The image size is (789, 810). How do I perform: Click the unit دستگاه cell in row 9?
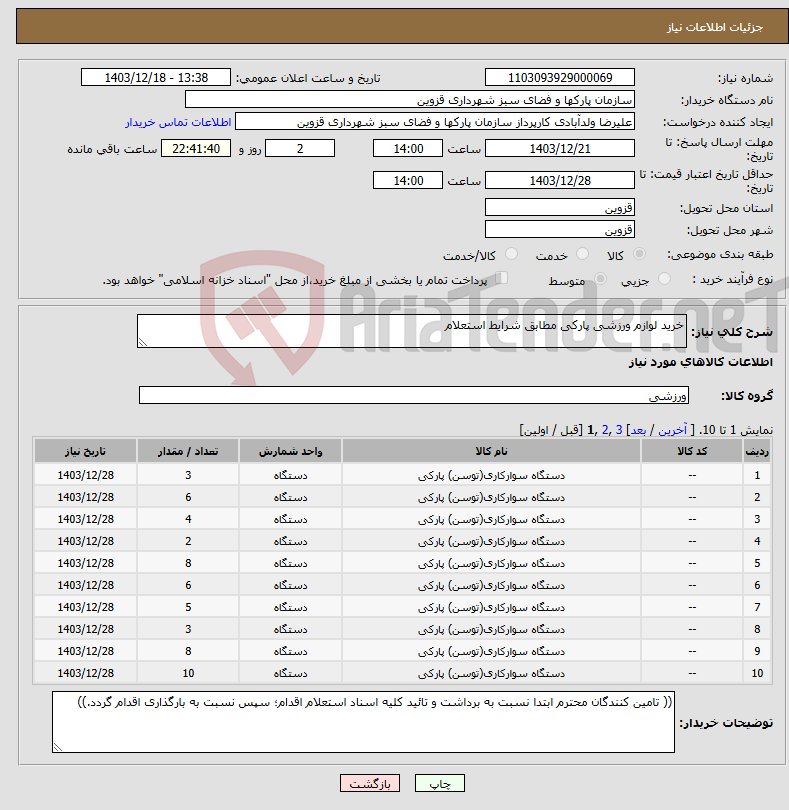(x=290, y=651)
